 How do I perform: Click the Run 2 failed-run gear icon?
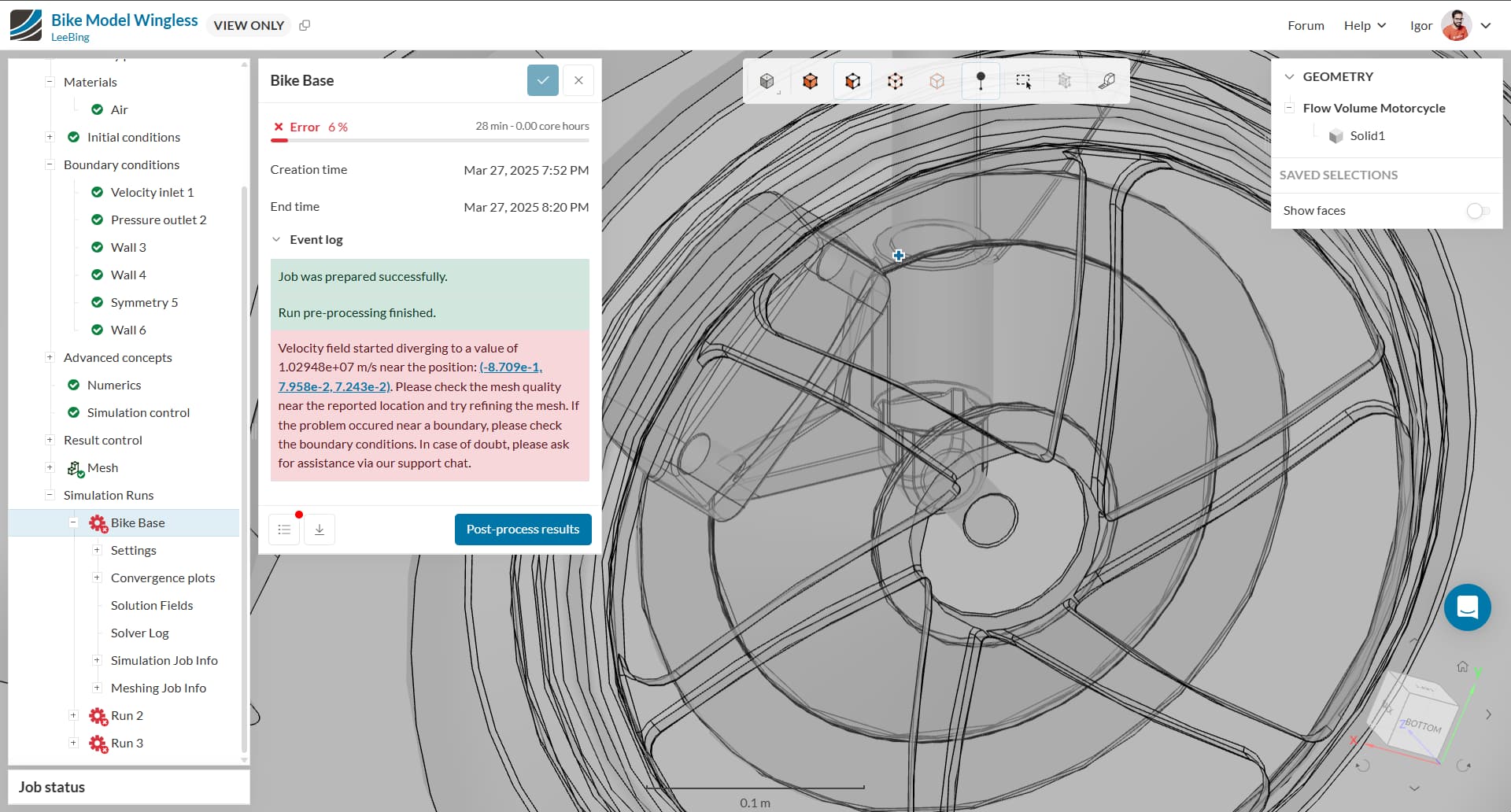[x=98, y=716]
